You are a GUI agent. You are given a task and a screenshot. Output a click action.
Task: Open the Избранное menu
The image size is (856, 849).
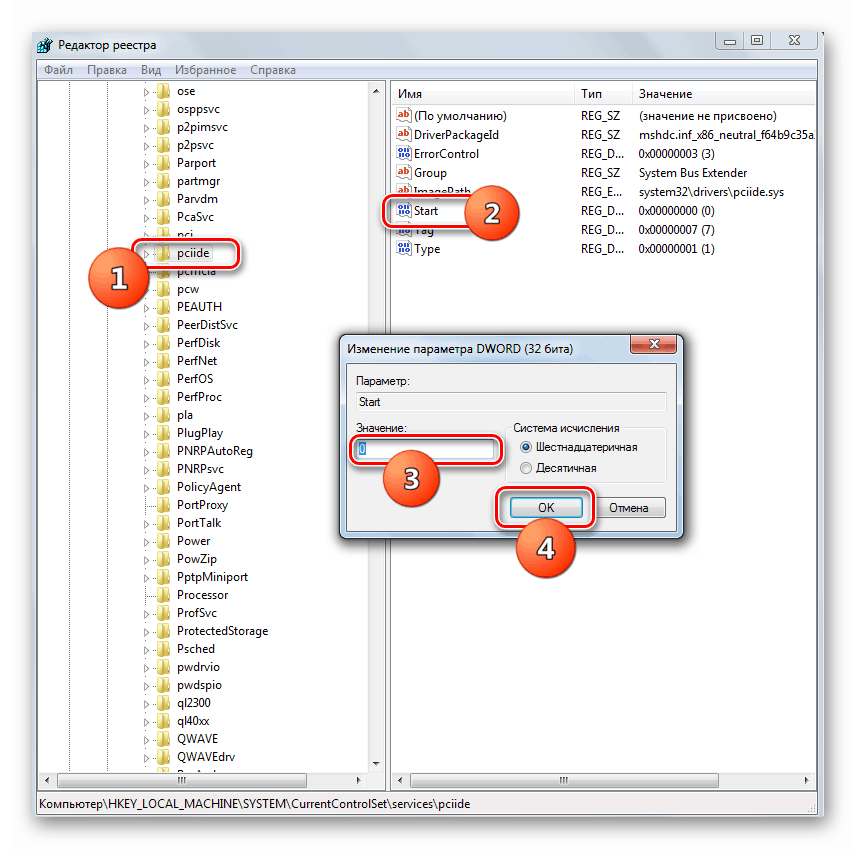click(x=204, y=70)
